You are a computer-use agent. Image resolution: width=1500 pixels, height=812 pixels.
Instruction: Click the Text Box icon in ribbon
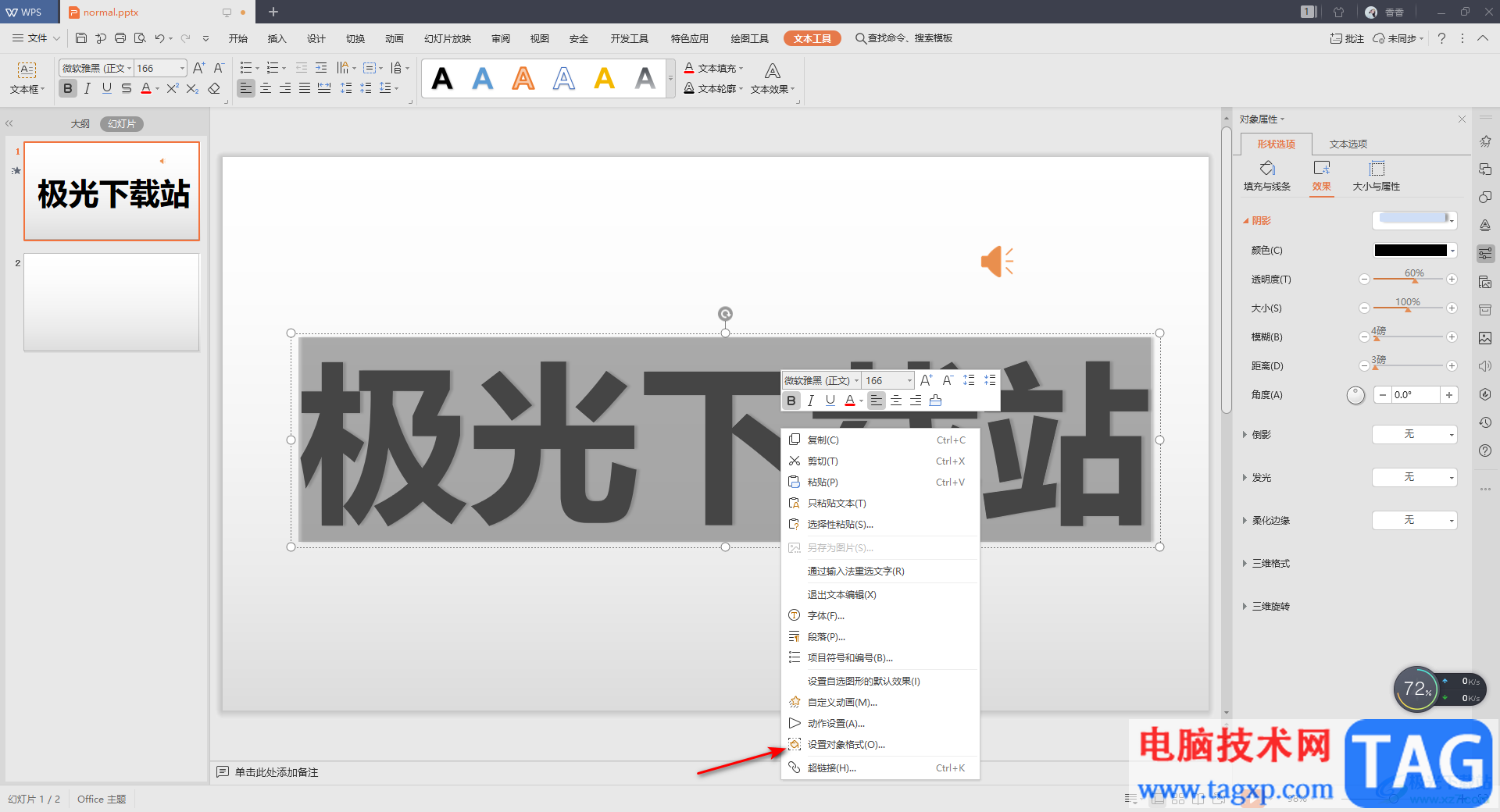(x=27, y=70)
